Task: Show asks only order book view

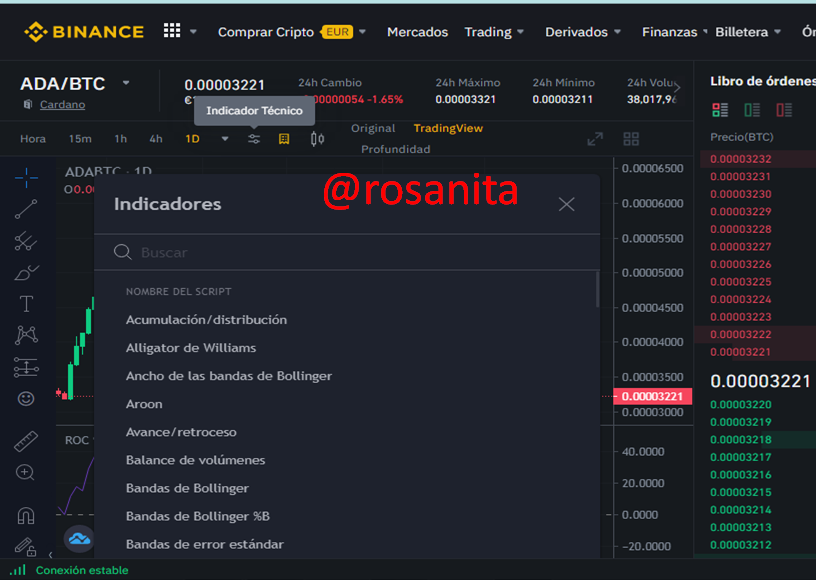Action: point(784,110)
